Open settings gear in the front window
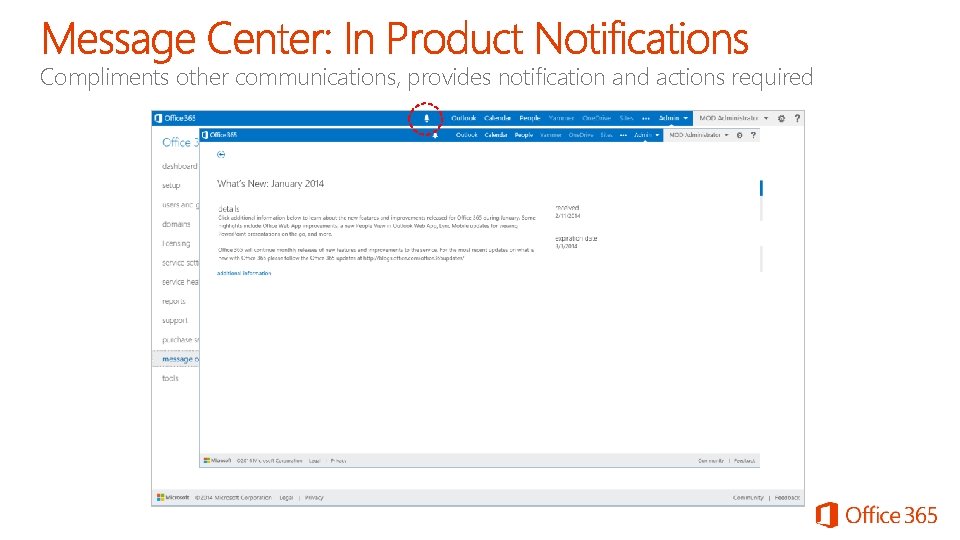This screenshot has width=960, height=540. (740, 135)
